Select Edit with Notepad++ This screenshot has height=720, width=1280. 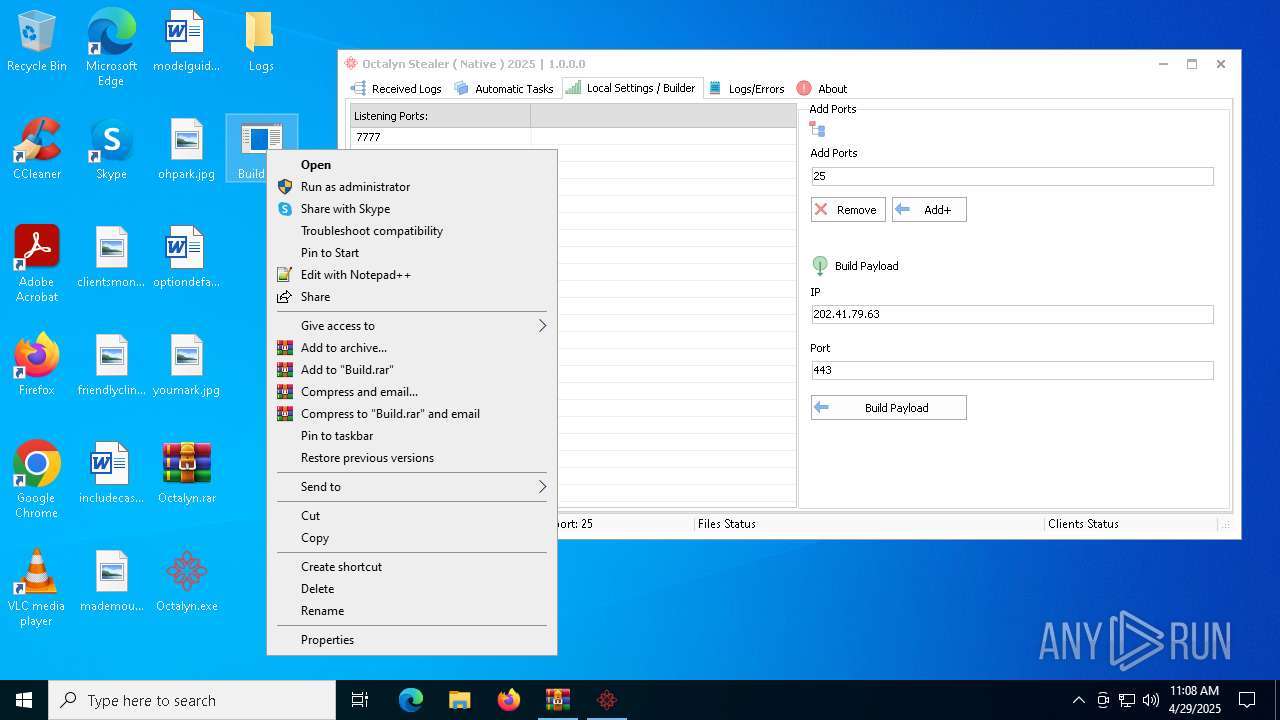click(411, 275)
